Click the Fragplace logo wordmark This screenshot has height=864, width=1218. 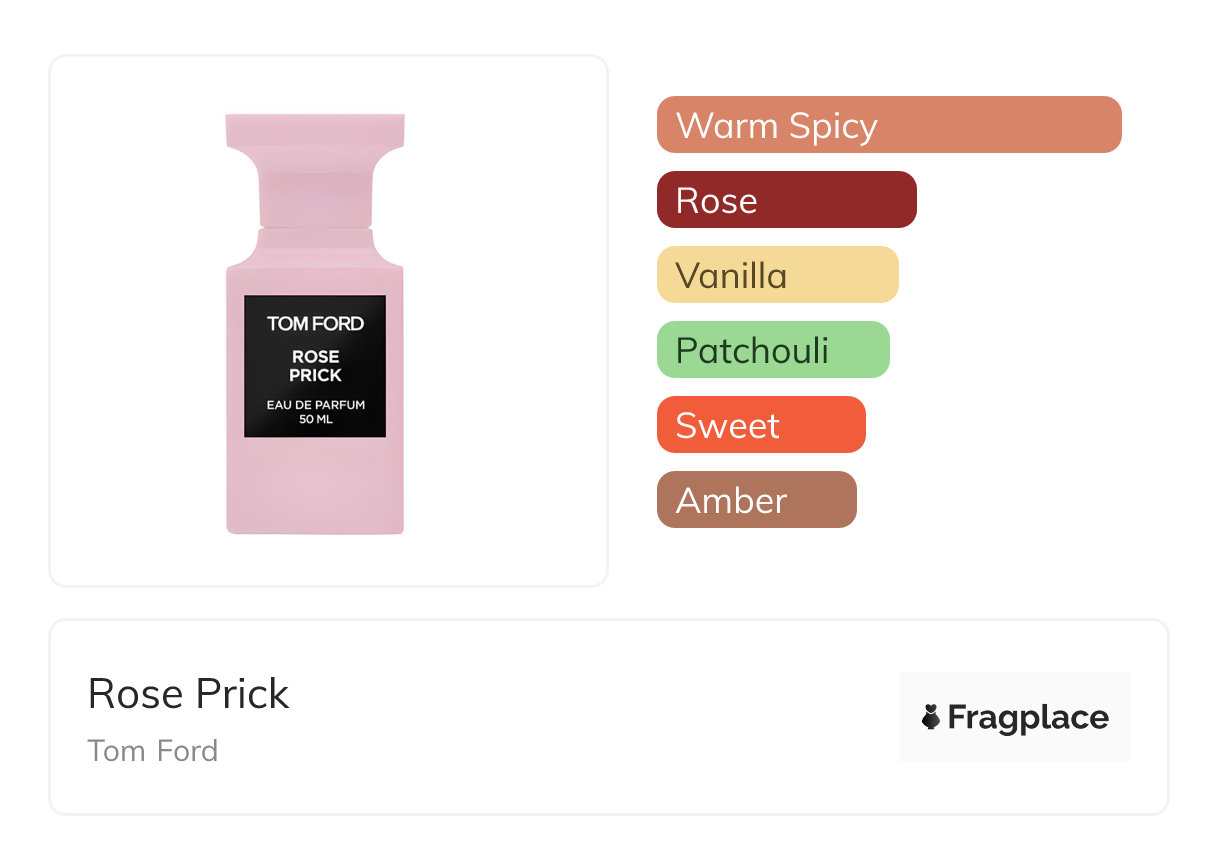point(1028,717)
